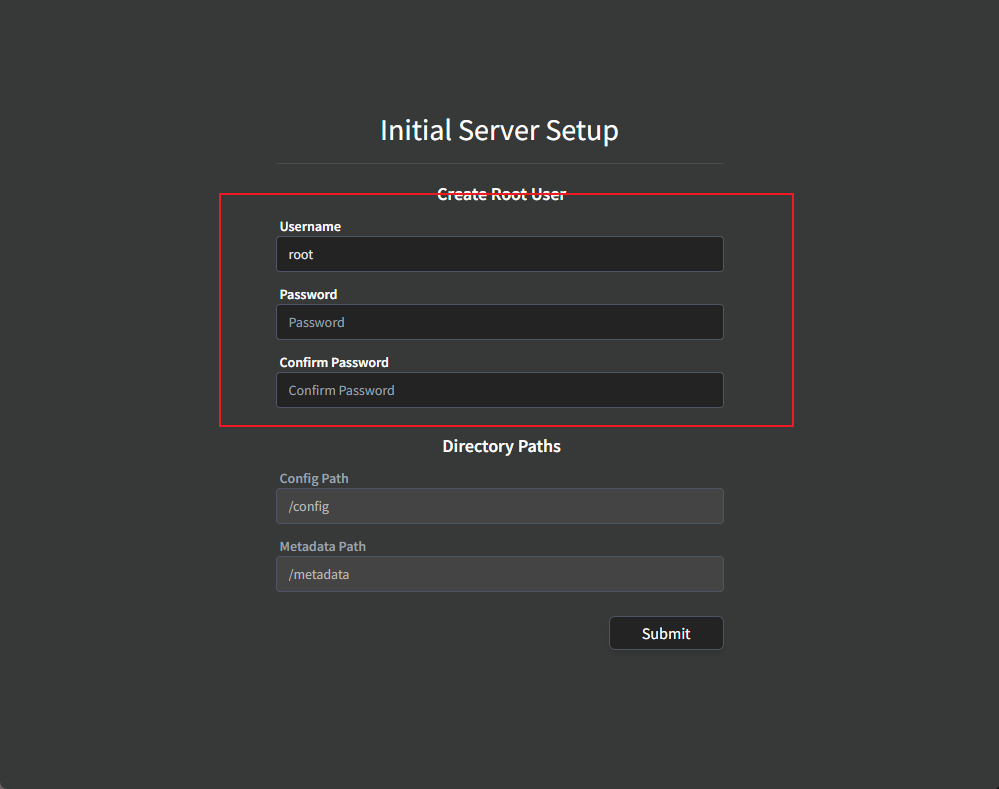Click the Initial Server Setup heading
The width and height of the screenshot is (999, 789).
click(500, 131)
